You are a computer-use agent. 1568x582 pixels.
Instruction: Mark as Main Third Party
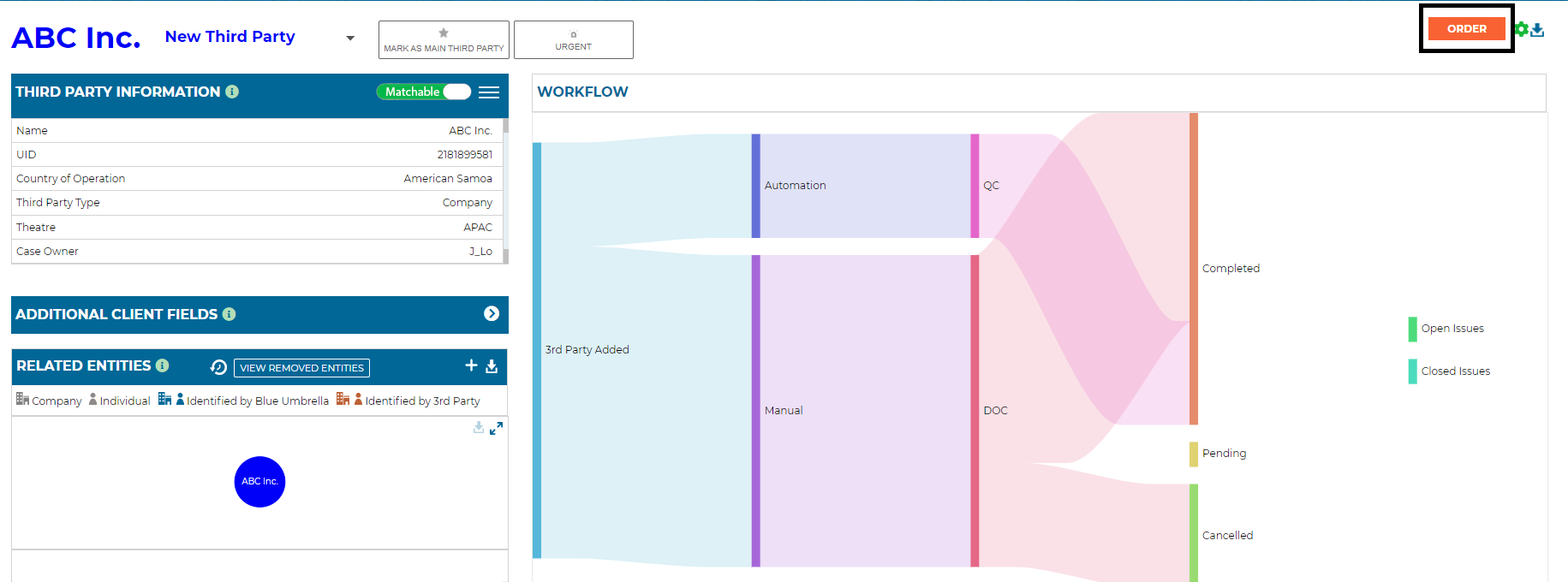tap(444, 40)
